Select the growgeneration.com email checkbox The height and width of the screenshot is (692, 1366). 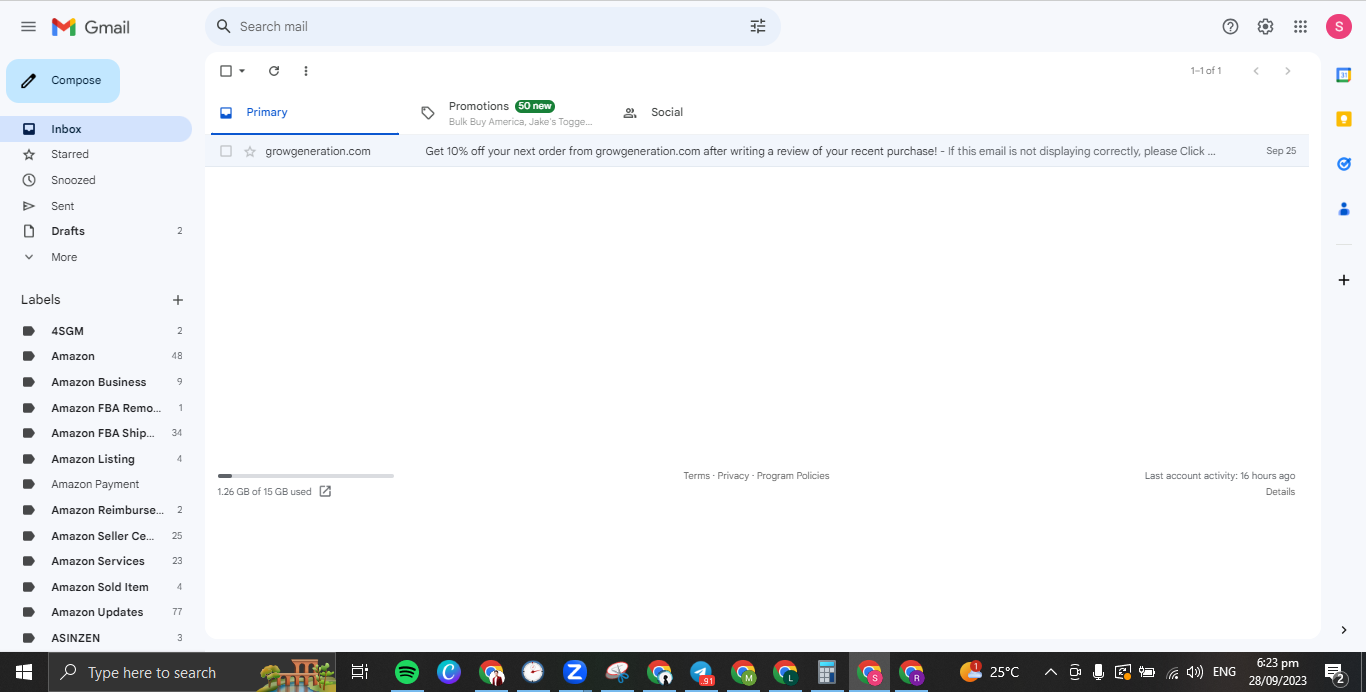pyautogui.click(x=226, y=151)
